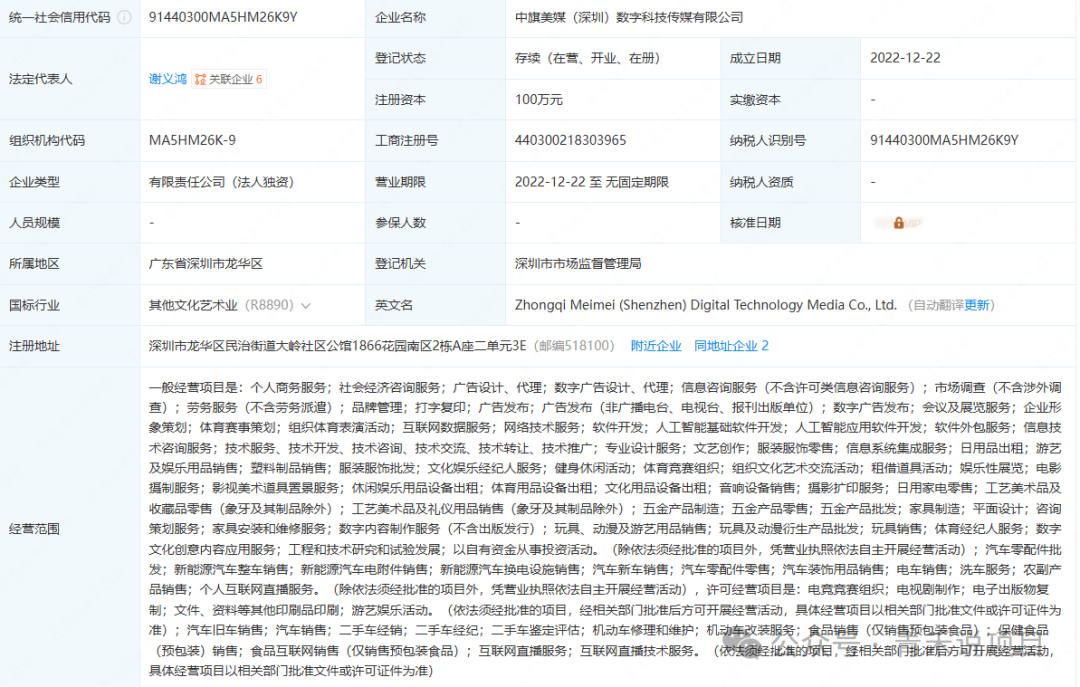1080x687 pixels.
Task: Click the 工商注册号 value 440300218303965
Action: click(571, 140)
